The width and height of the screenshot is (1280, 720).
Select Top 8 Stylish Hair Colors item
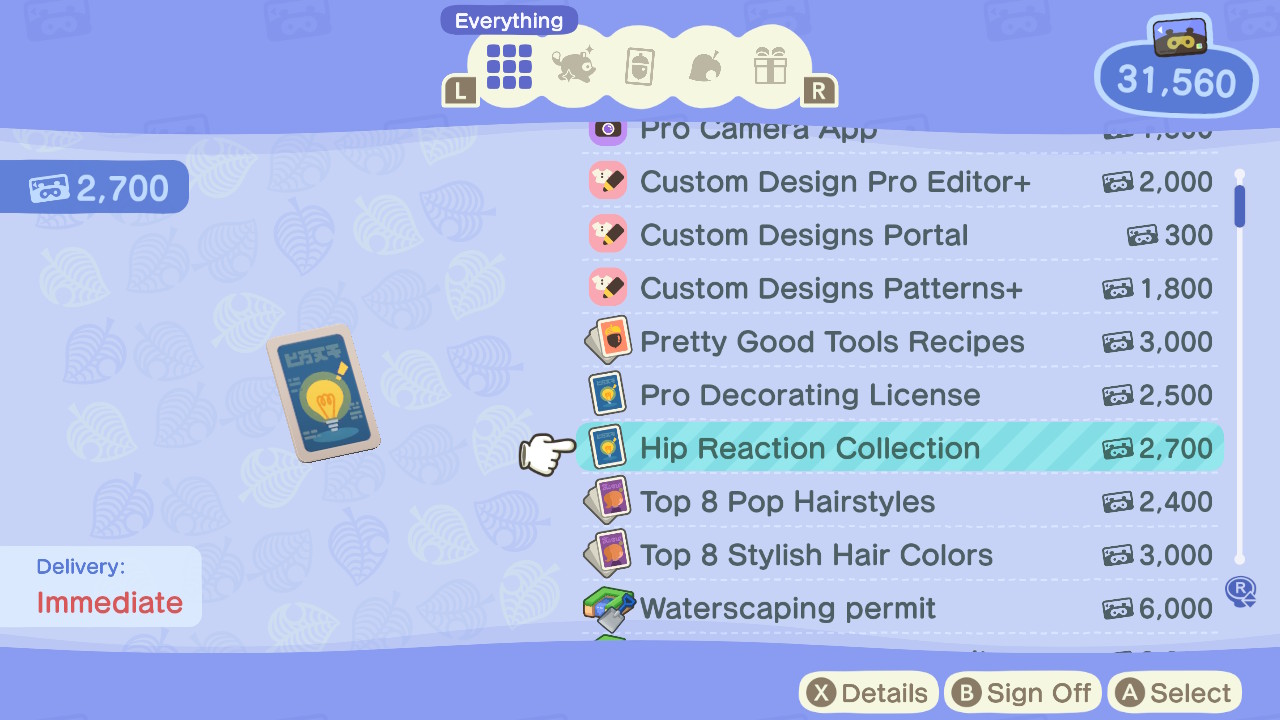pyautogui.click(x=900, y=554)
